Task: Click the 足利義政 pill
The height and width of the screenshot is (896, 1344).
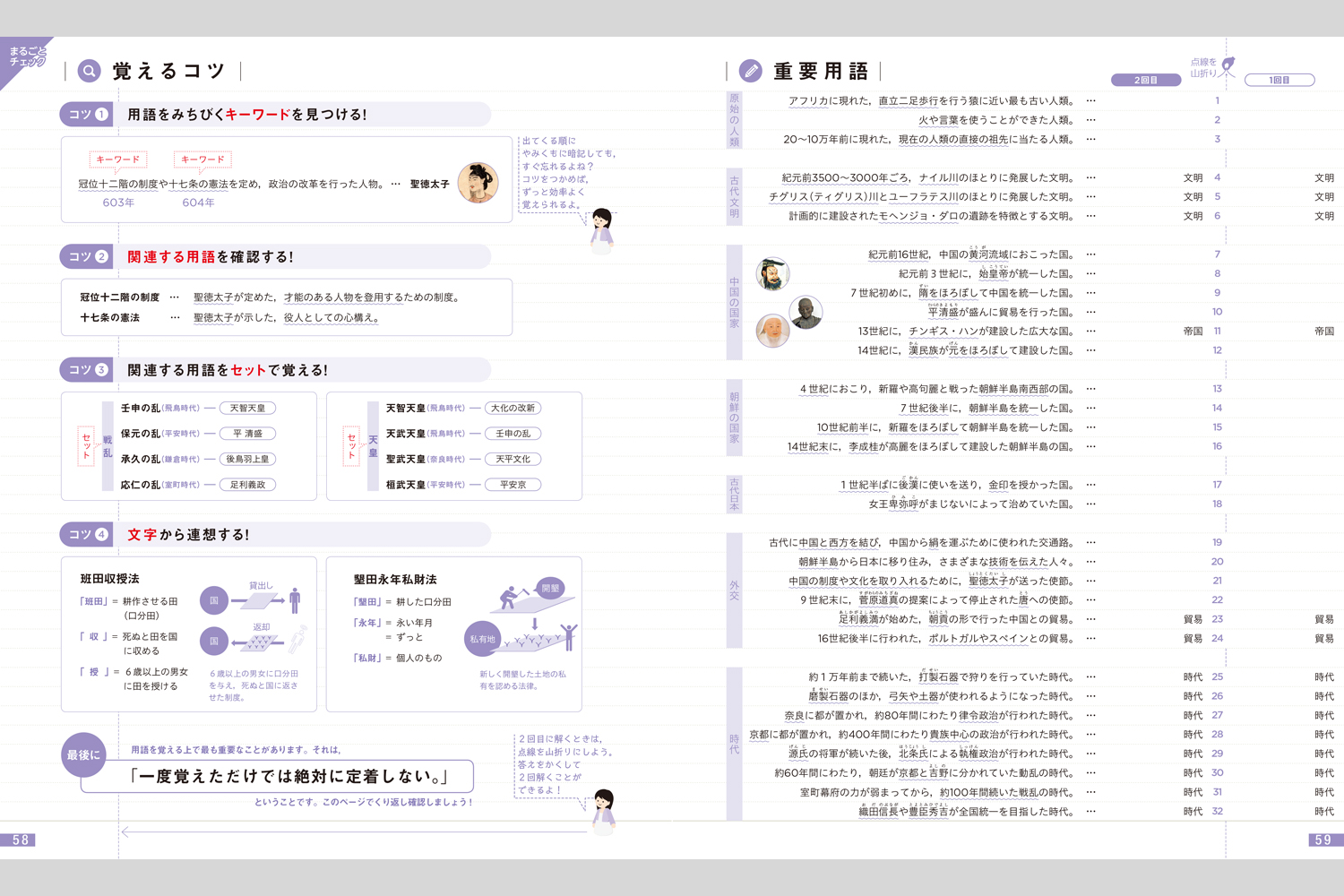Action: [x=248, y=485]
